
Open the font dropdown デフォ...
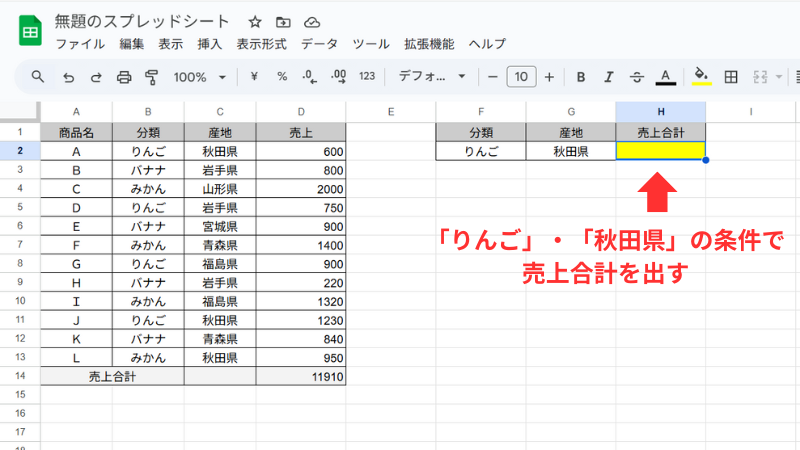[432, 77]
